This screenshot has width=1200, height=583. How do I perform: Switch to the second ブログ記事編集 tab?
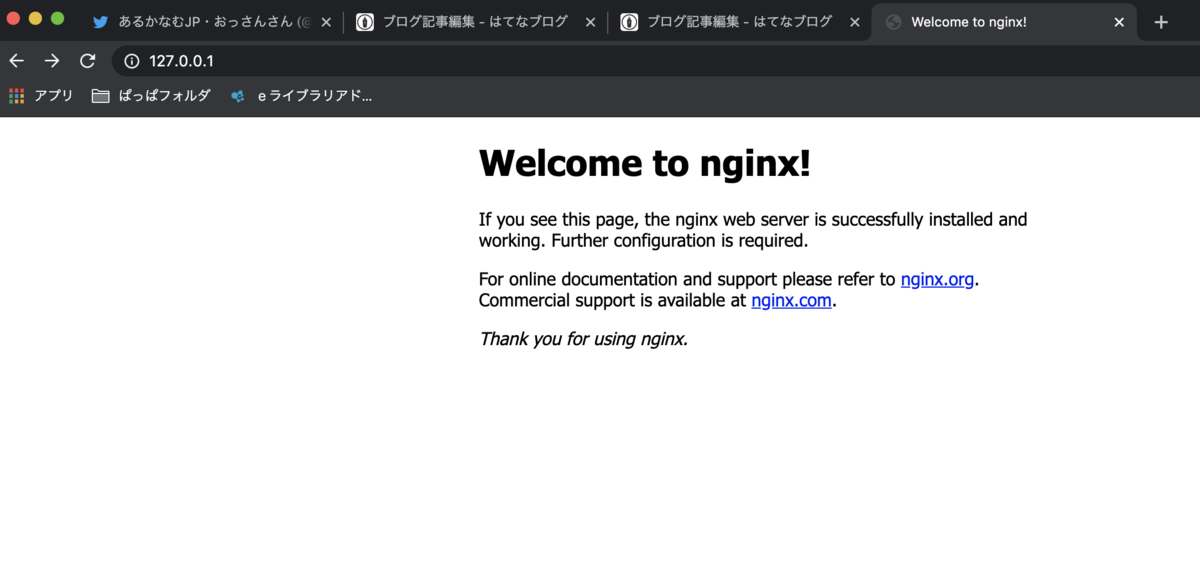coord(741,22)
